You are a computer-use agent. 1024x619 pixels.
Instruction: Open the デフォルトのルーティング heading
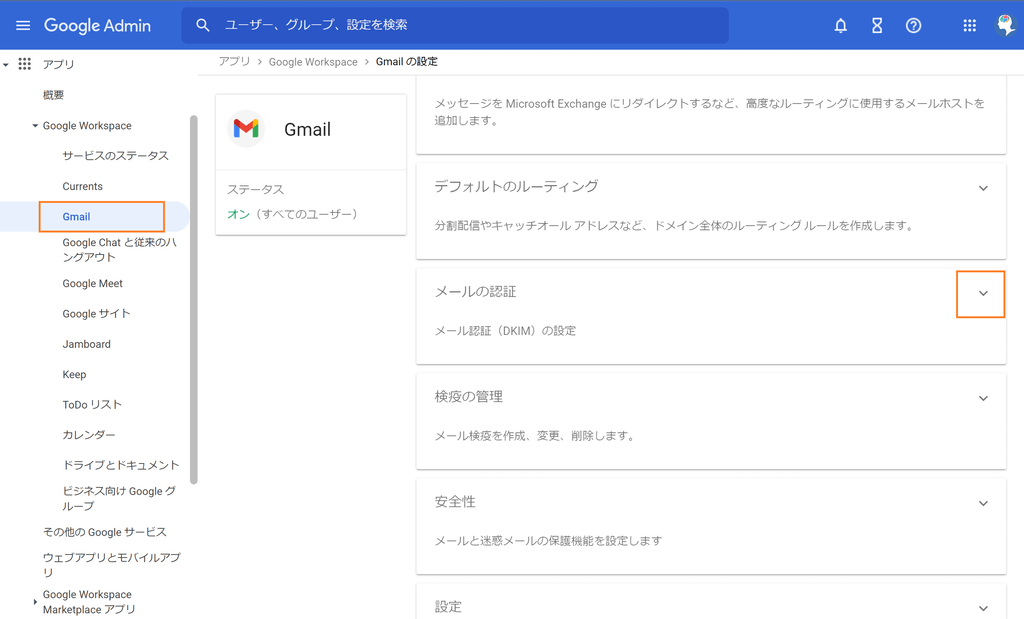517,186
